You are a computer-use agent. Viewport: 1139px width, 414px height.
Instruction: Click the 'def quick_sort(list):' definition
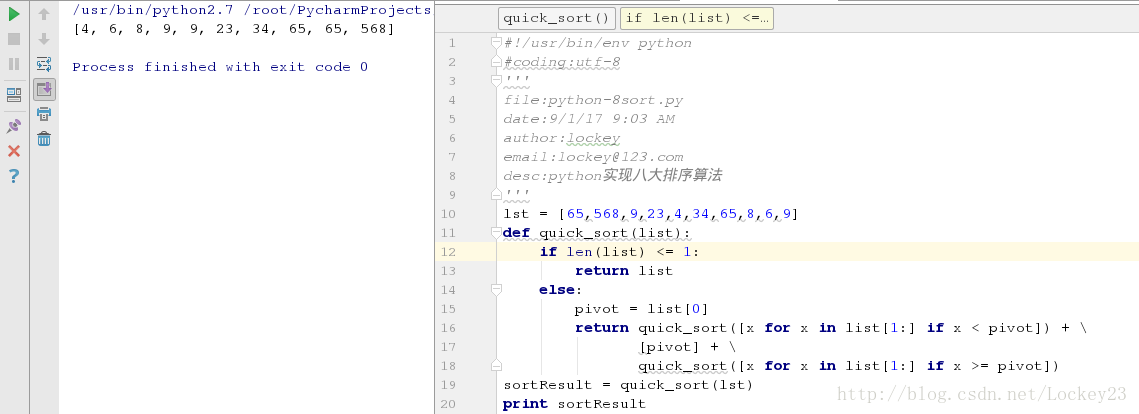point(597,232)
